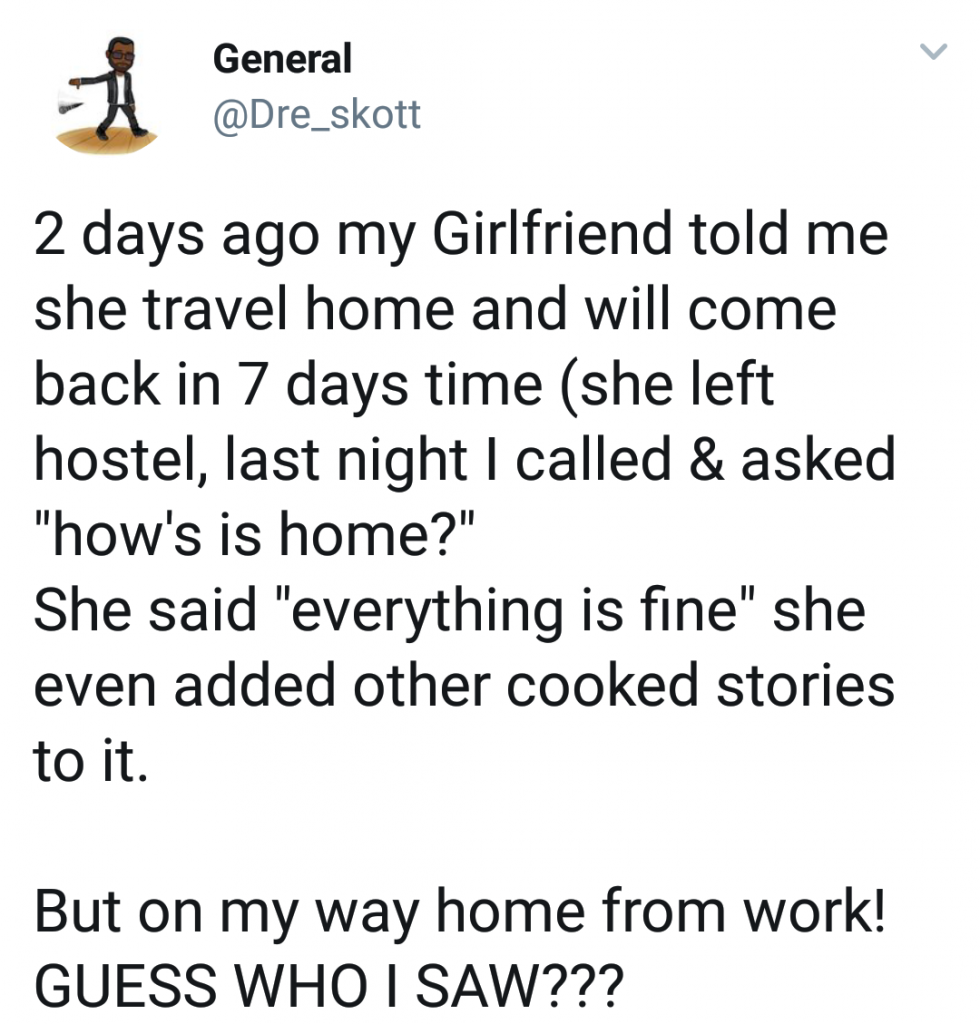This screenshot has height=1024, width=980.
Task: Click the @Dre_skott handle
Action: 316,116
